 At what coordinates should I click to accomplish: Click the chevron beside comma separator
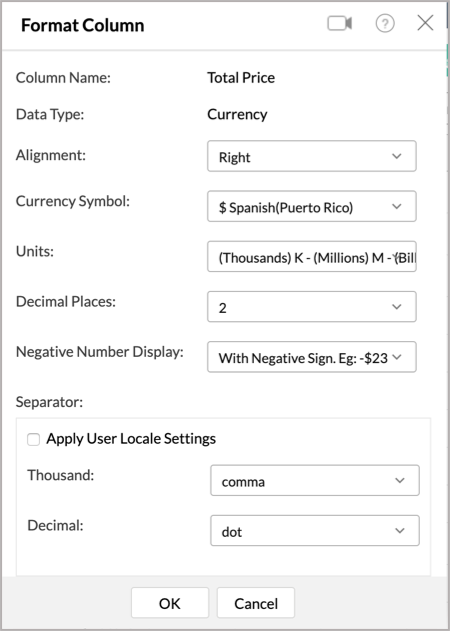click(400, 480)
